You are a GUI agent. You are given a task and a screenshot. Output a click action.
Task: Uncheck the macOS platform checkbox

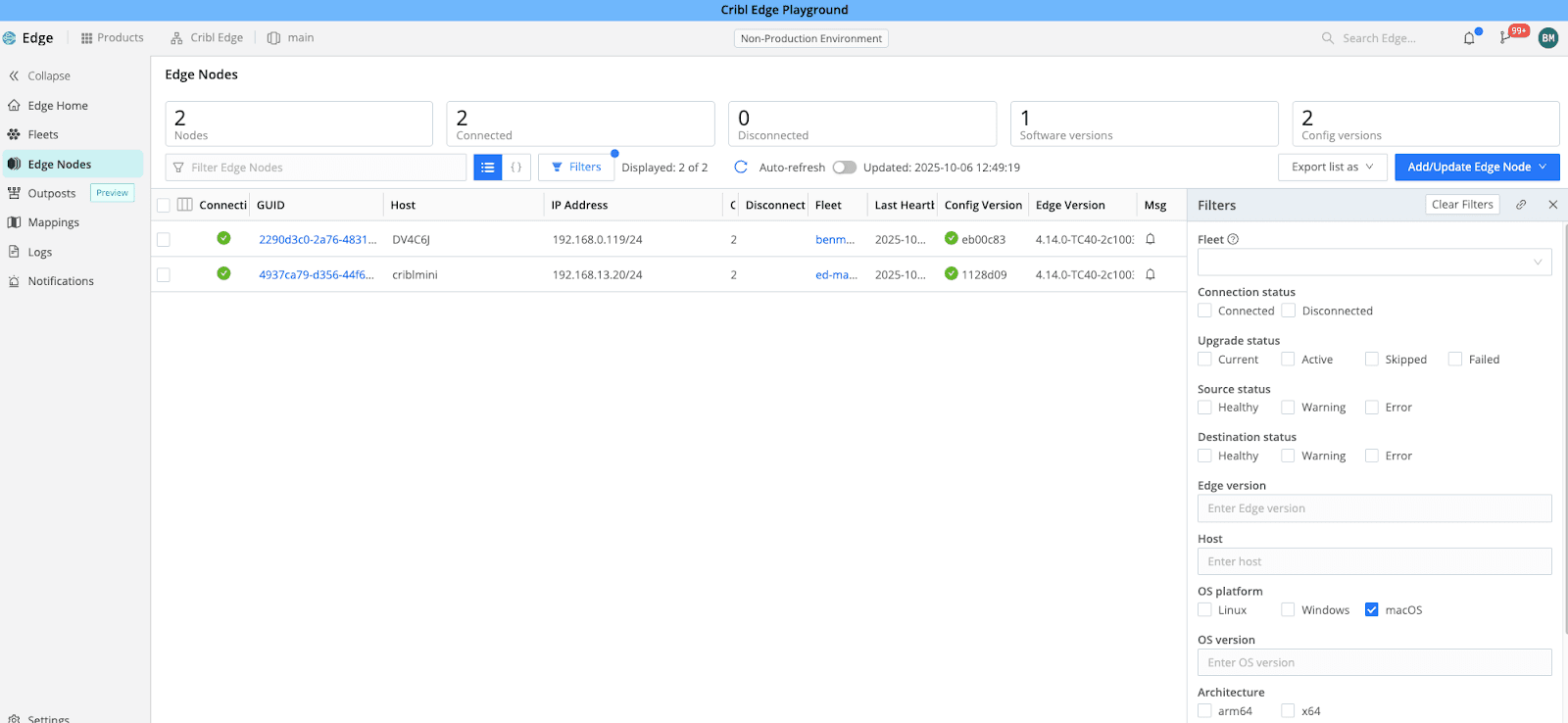coord(1372,609)
